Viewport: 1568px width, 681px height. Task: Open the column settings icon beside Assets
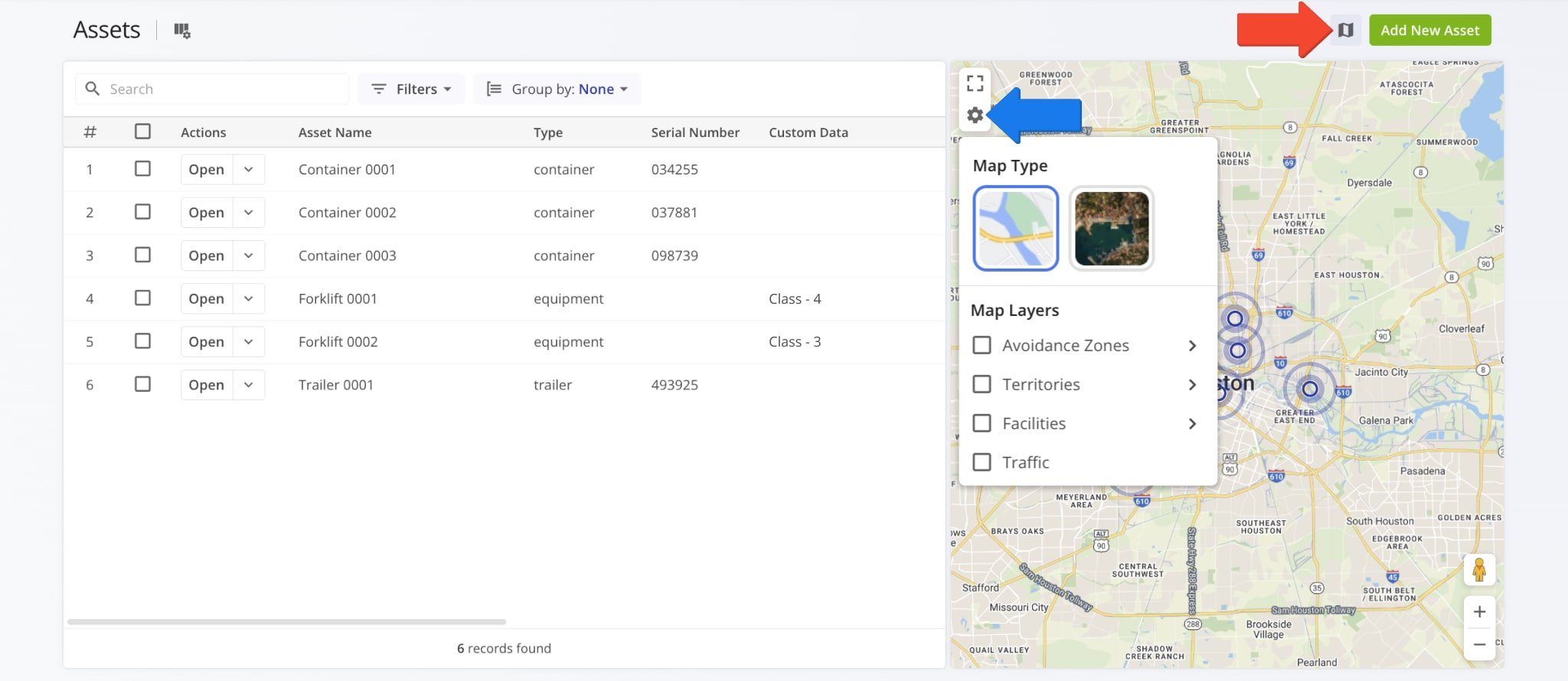click(181, 31)
